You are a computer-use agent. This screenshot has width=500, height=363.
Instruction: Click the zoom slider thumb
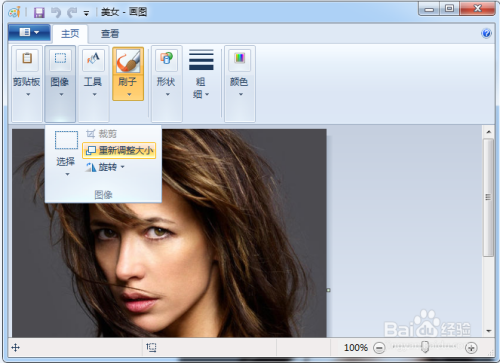click(425, 347)
